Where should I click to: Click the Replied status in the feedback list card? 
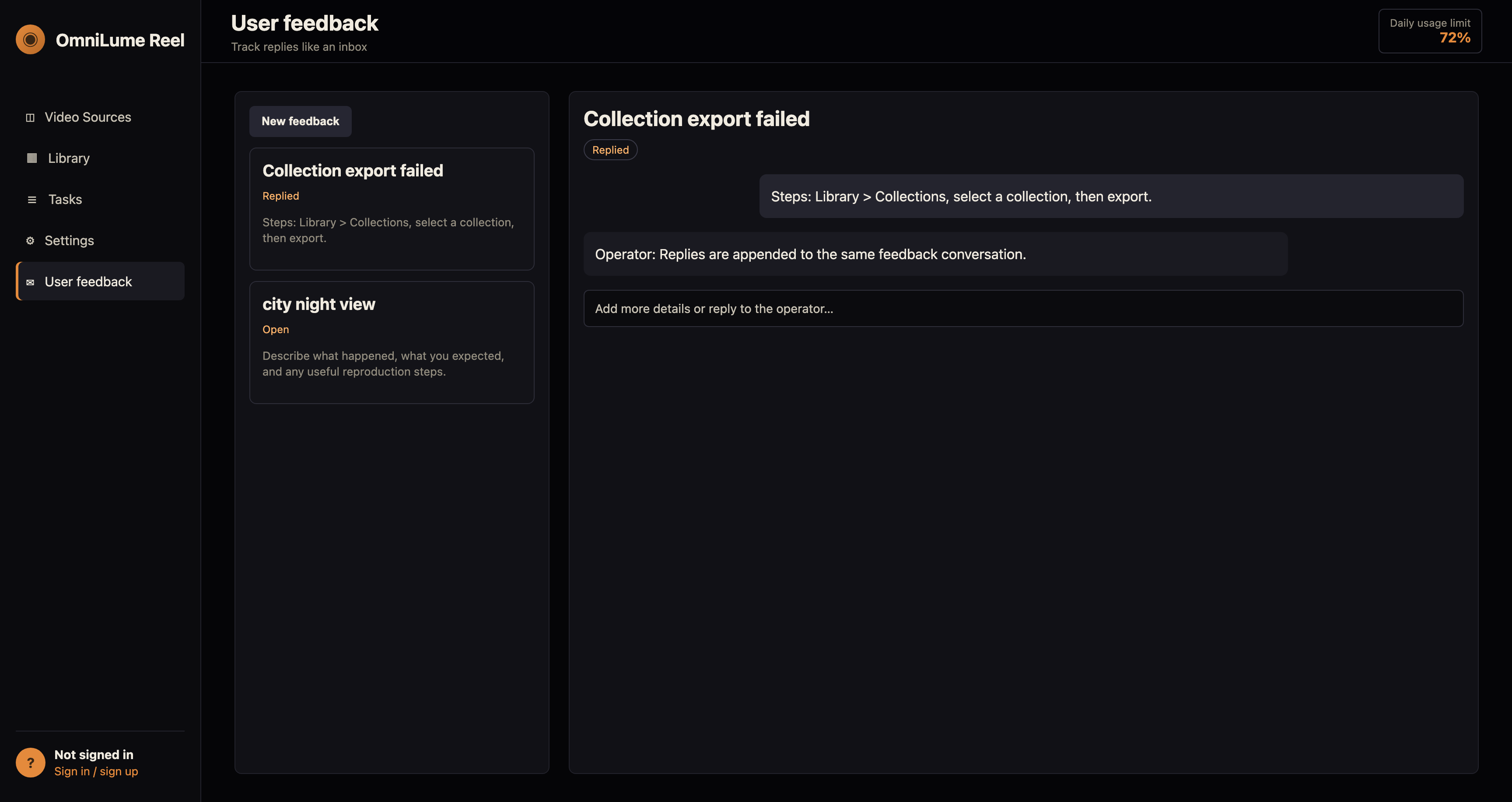tap(280, 196)
